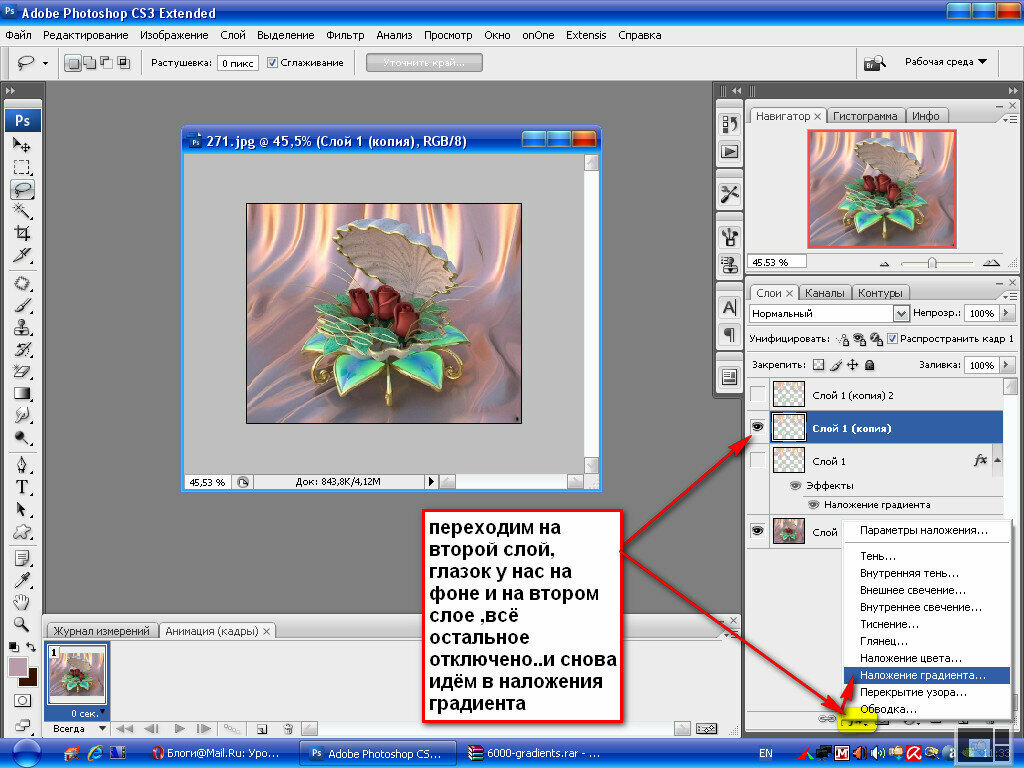Toggle Распространить кадр 1 checkbox
1024x768 pixels.
[893, 338]
